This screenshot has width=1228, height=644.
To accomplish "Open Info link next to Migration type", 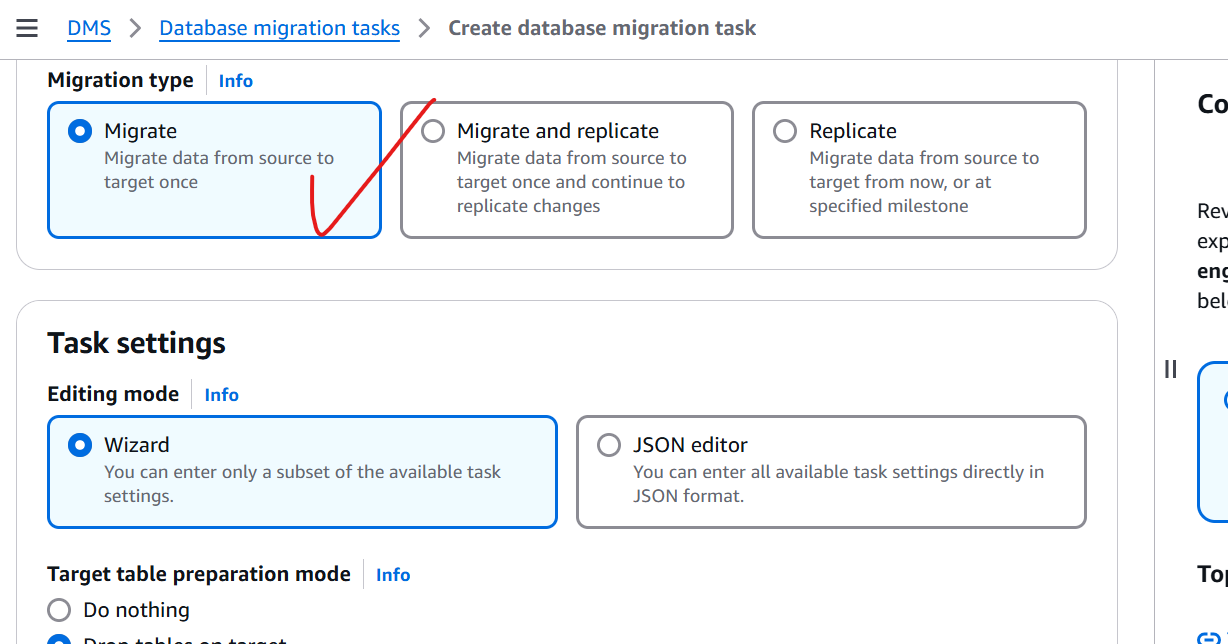I will tap(236, 81).
